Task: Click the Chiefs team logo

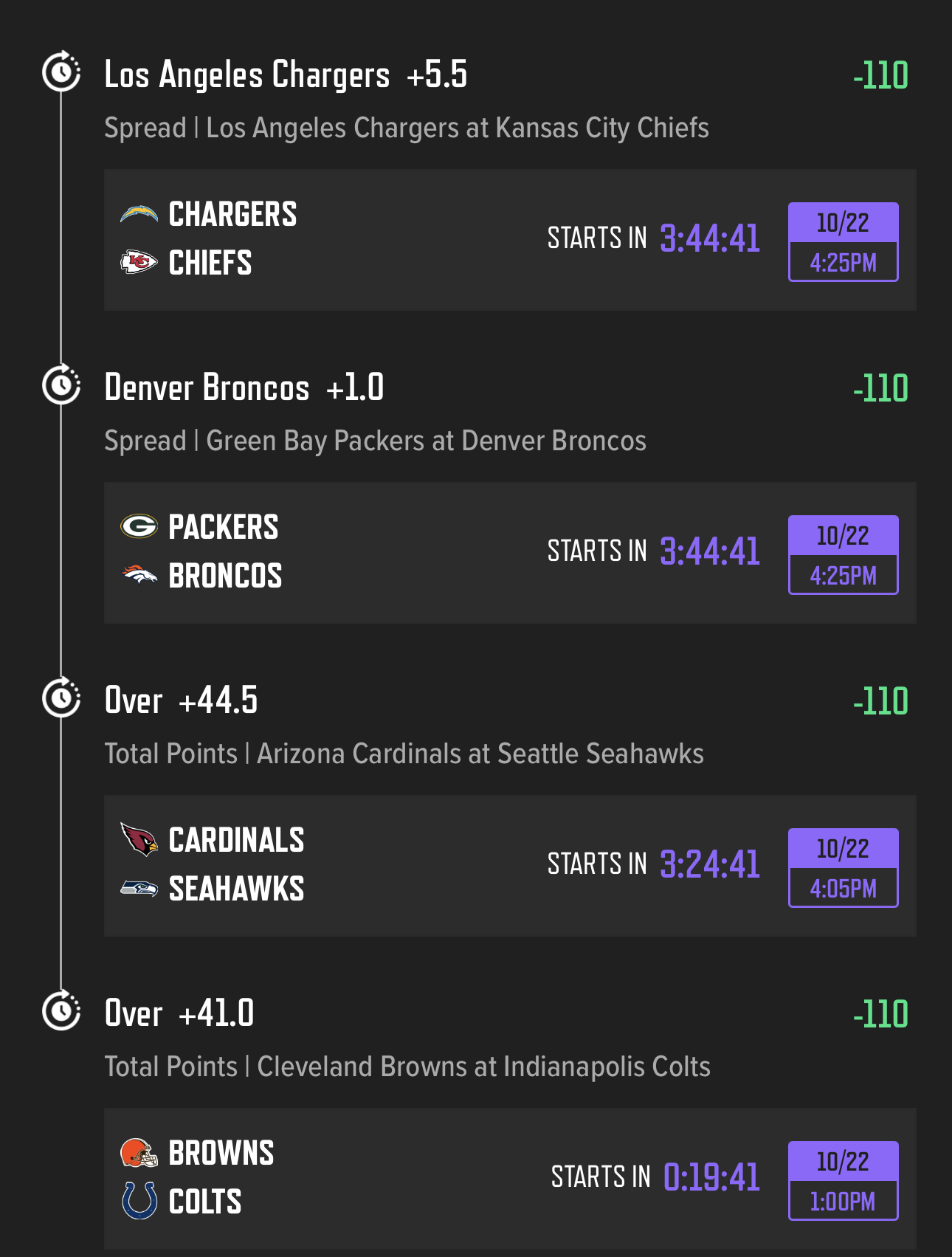Action: (139, 262)
